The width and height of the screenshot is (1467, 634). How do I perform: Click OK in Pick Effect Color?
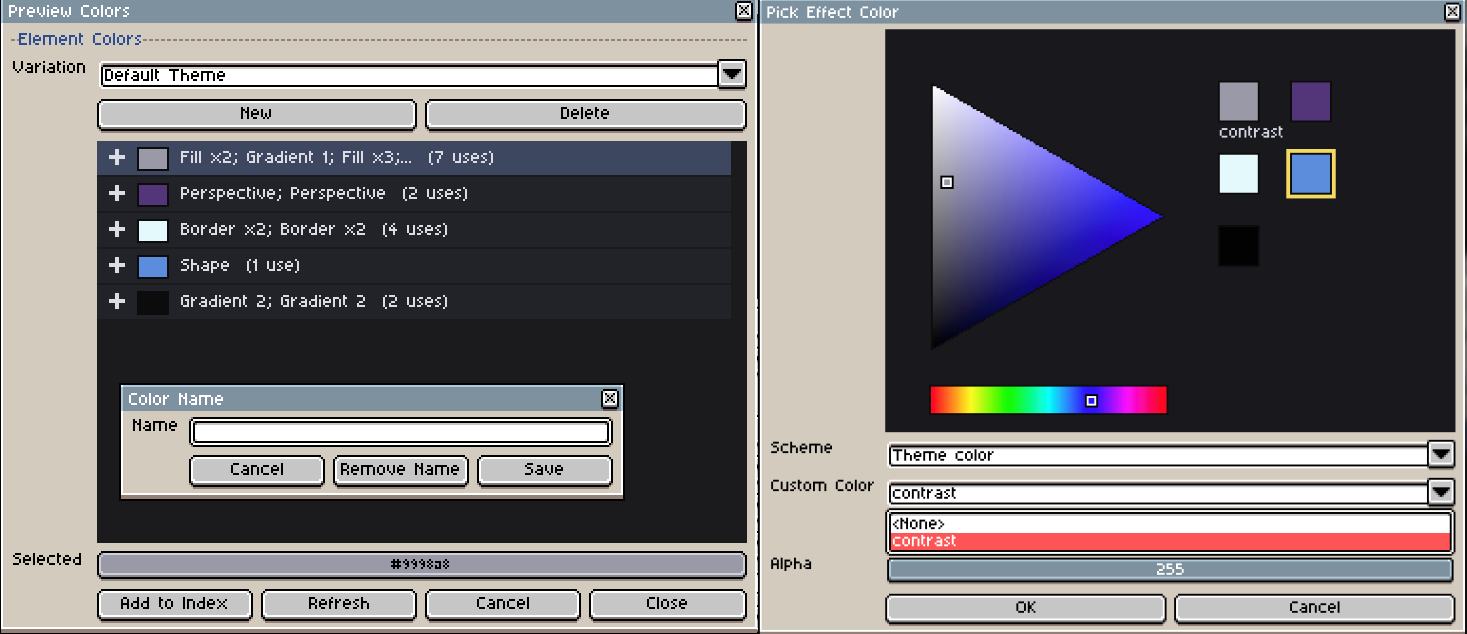coord(1026,608)
